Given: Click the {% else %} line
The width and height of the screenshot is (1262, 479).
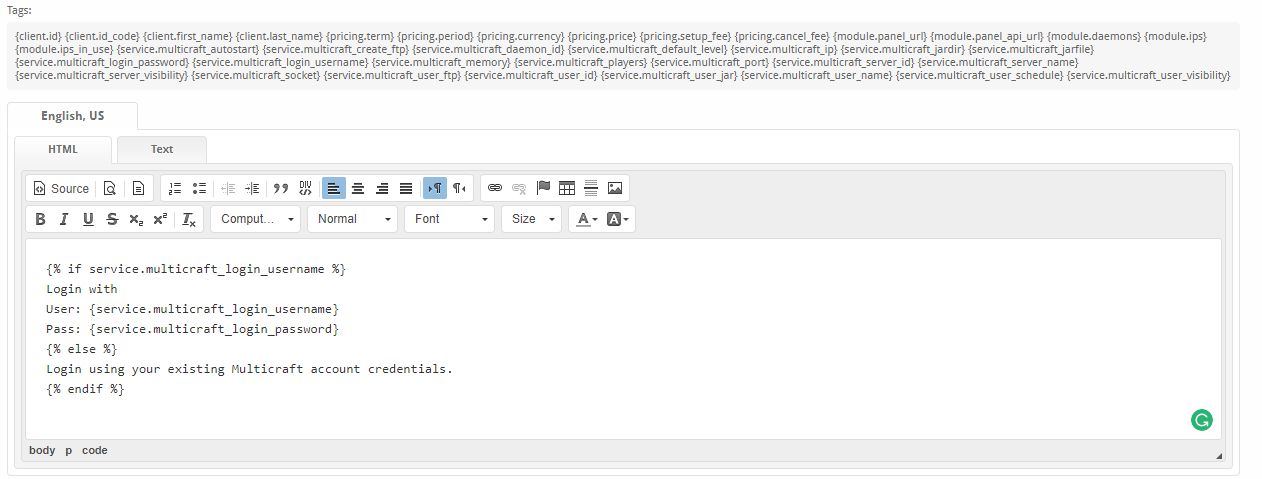Looking at the screenshot, I should pyautogui.click(x=82, y=349).
